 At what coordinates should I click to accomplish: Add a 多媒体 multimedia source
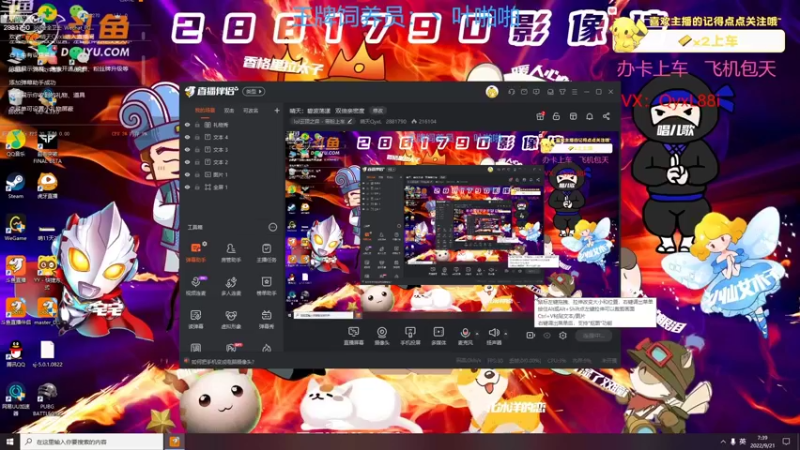(x=439, y=336)
